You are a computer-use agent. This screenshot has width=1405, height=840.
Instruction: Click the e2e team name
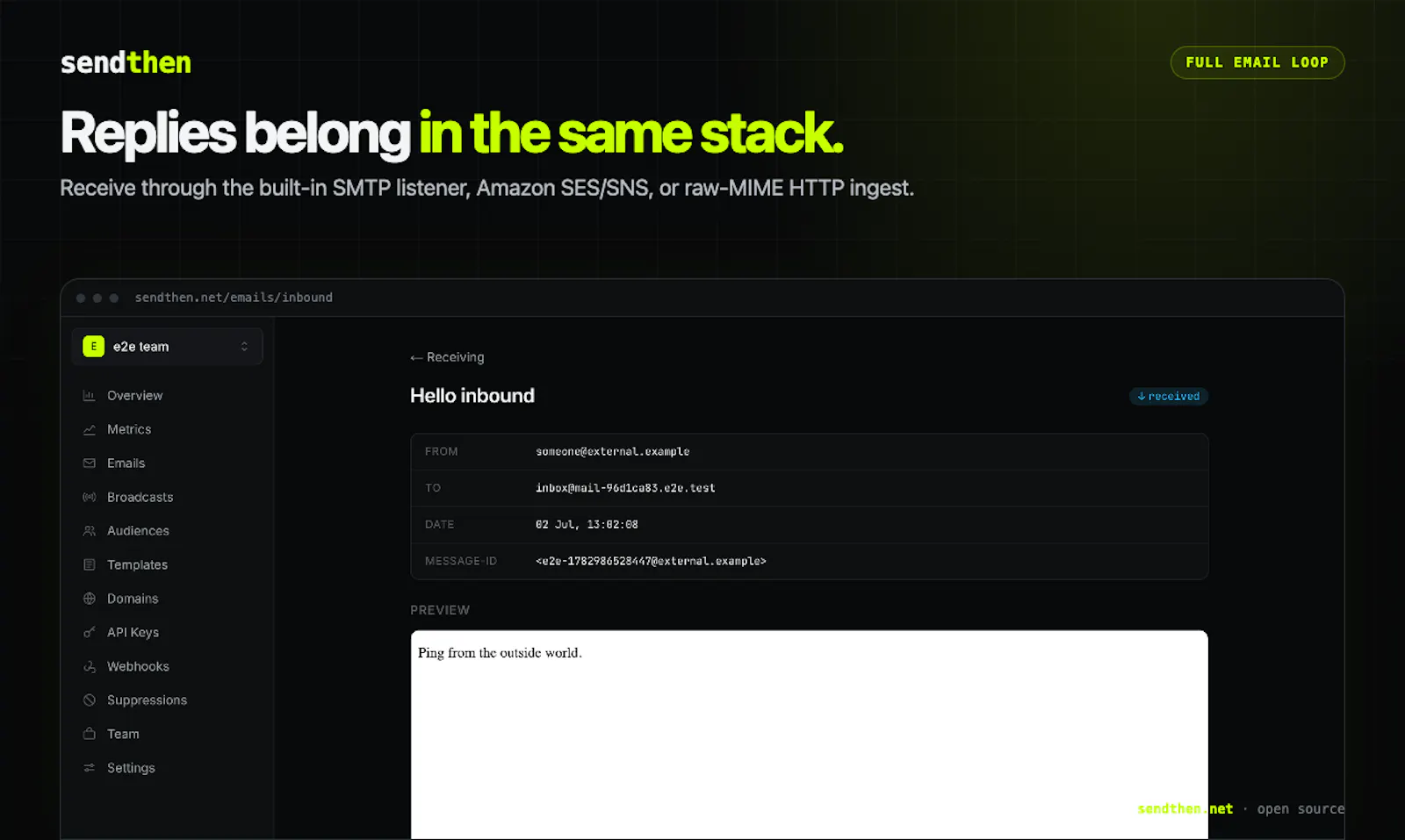tap(140, 347)
